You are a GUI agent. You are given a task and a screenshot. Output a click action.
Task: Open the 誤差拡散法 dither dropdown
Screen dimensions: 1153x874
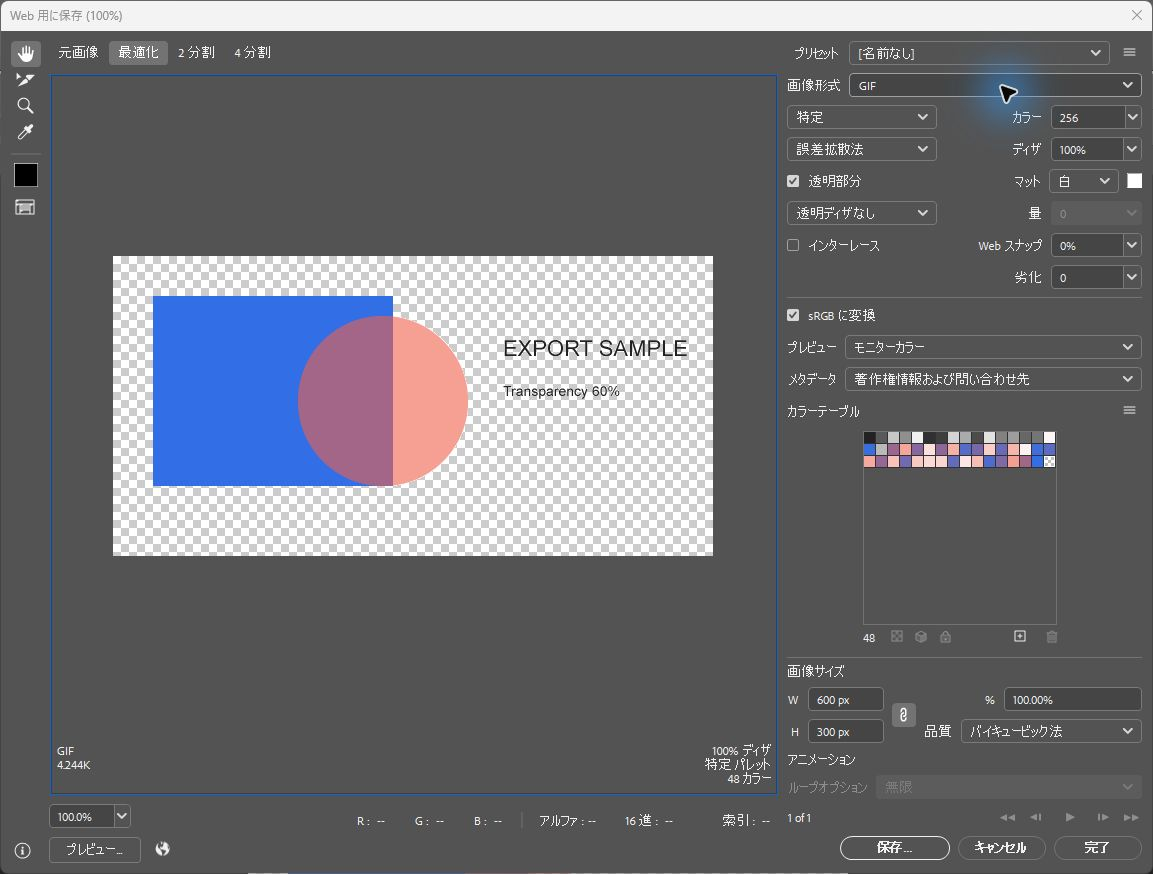pos(862,149)
